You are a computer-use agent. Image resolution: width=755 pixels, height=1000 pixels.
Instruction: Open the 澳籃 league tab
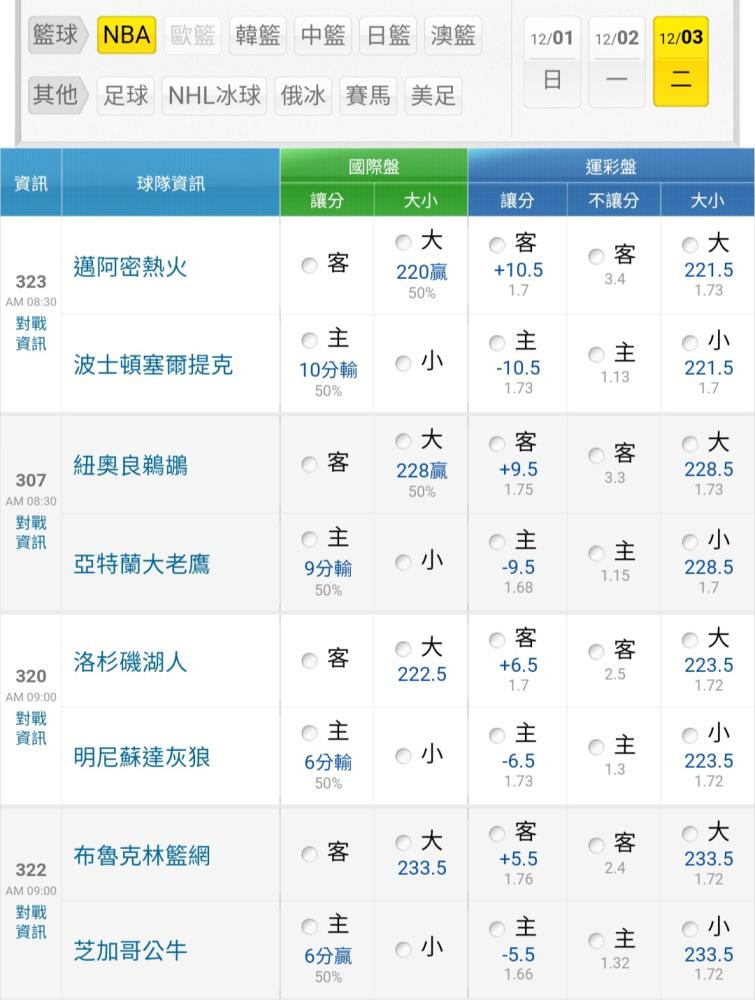[453, 35]
